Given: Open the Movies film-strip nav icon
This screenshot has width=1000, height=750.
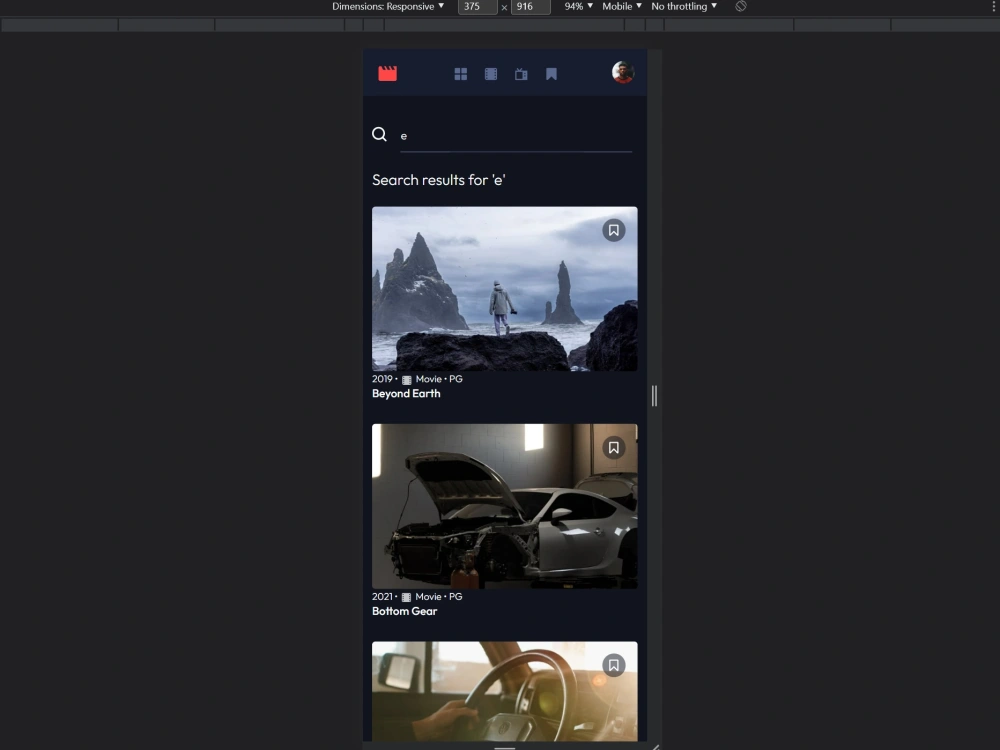Looking at the screenshot, I should [x=490, y=74].
